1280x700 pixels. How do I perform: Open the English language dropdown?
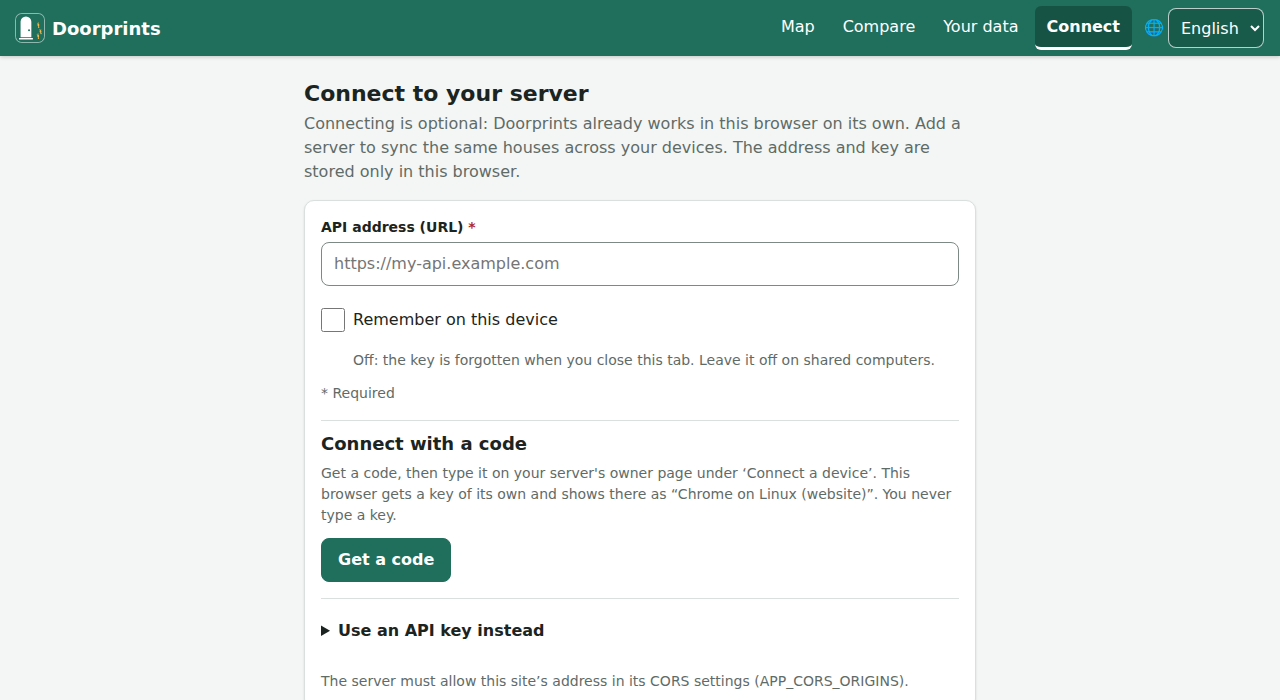click(x=1217, y=28)
